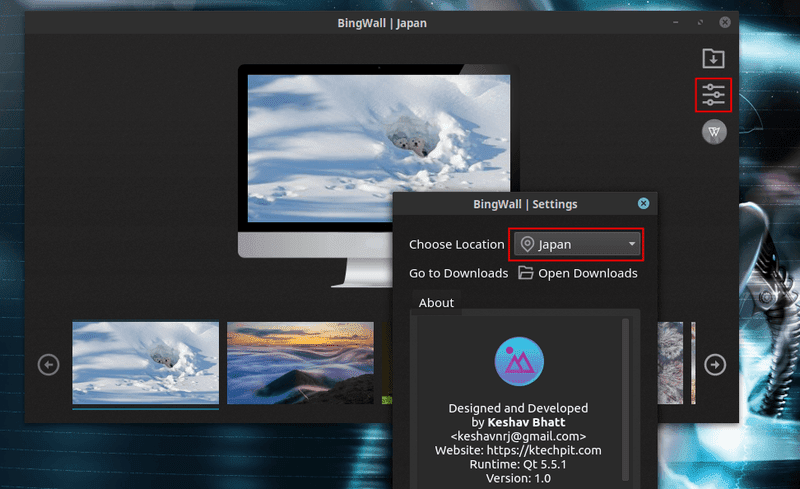Click the BingWall app logo in About
Screen dimensions: 800x489
519,362
